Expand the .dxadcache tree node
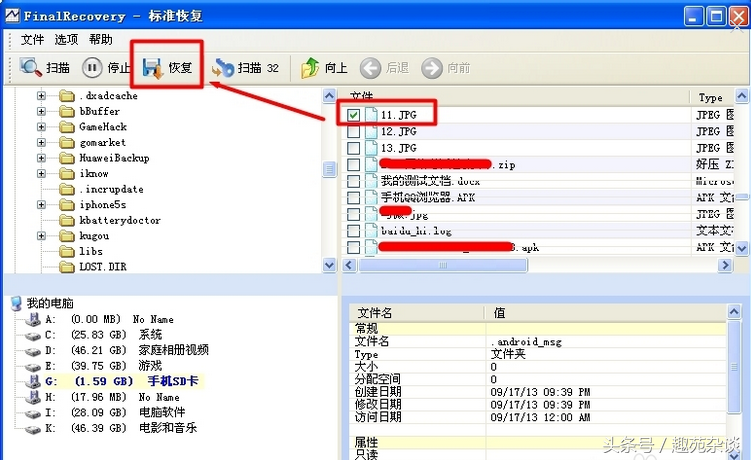The width and height of the screenshot is (751, 460). [41, 96]
